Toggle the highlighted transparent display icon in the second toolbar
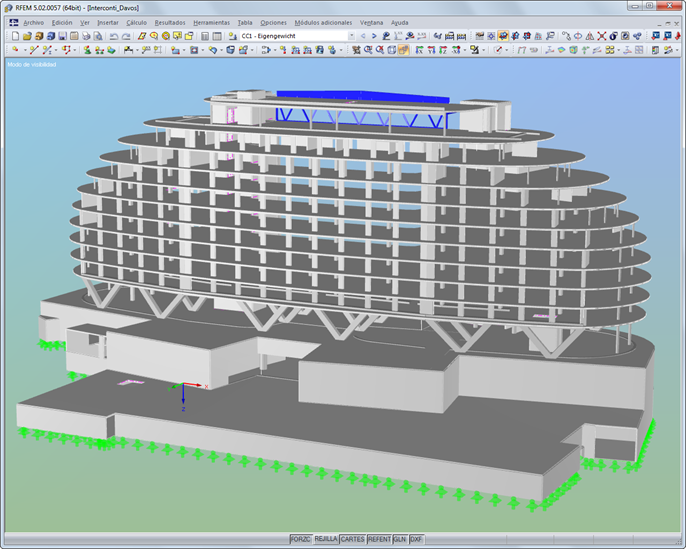The width and height of the screenshot is (686, 549). (403, 50)
